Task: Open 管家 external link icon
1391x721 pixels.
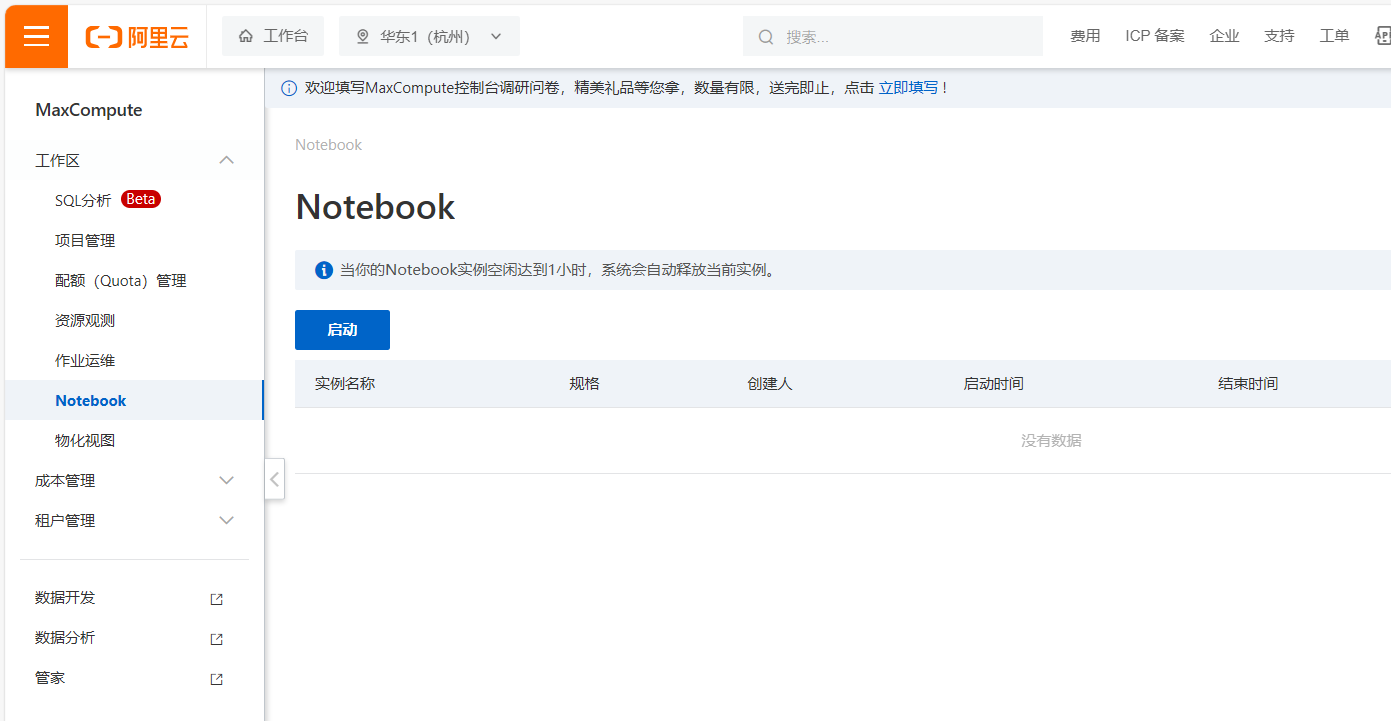Action: tap(216, 679)
